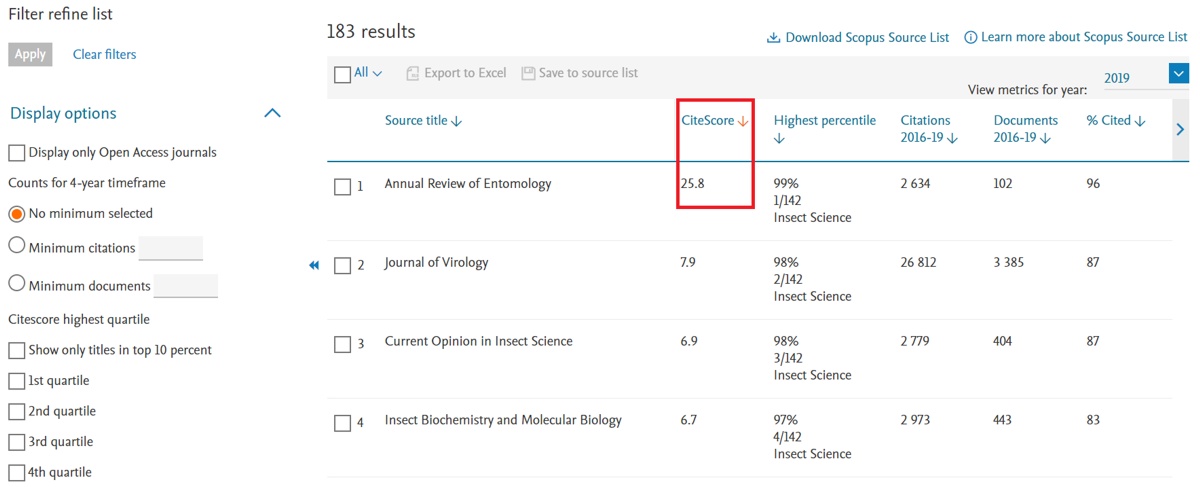Screen dimensions: 1200x487
Task: Sort by Highest percentile column header
Action: pyautogui.click(x=825, y=129)
